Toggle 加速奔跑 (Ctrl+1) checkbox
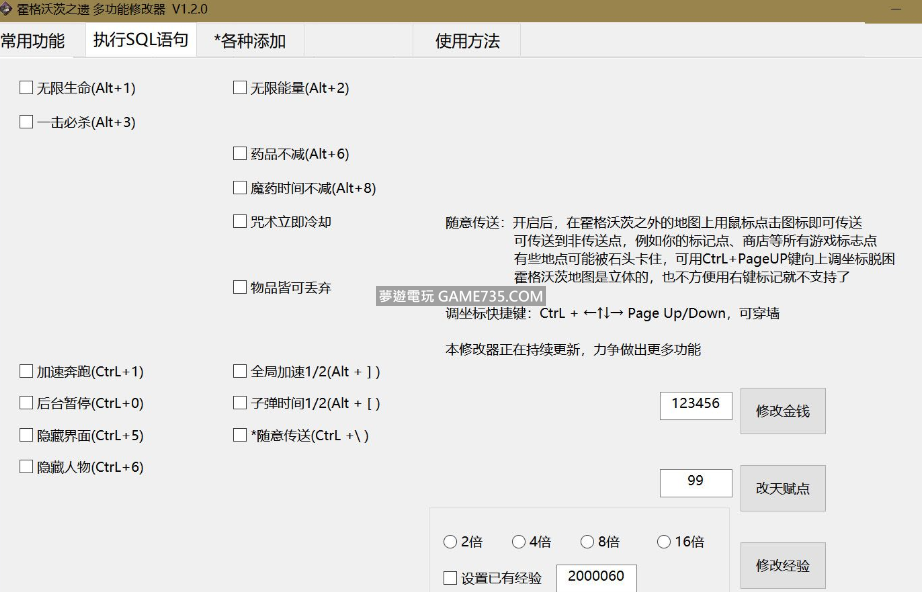 [x=27, y=371]
